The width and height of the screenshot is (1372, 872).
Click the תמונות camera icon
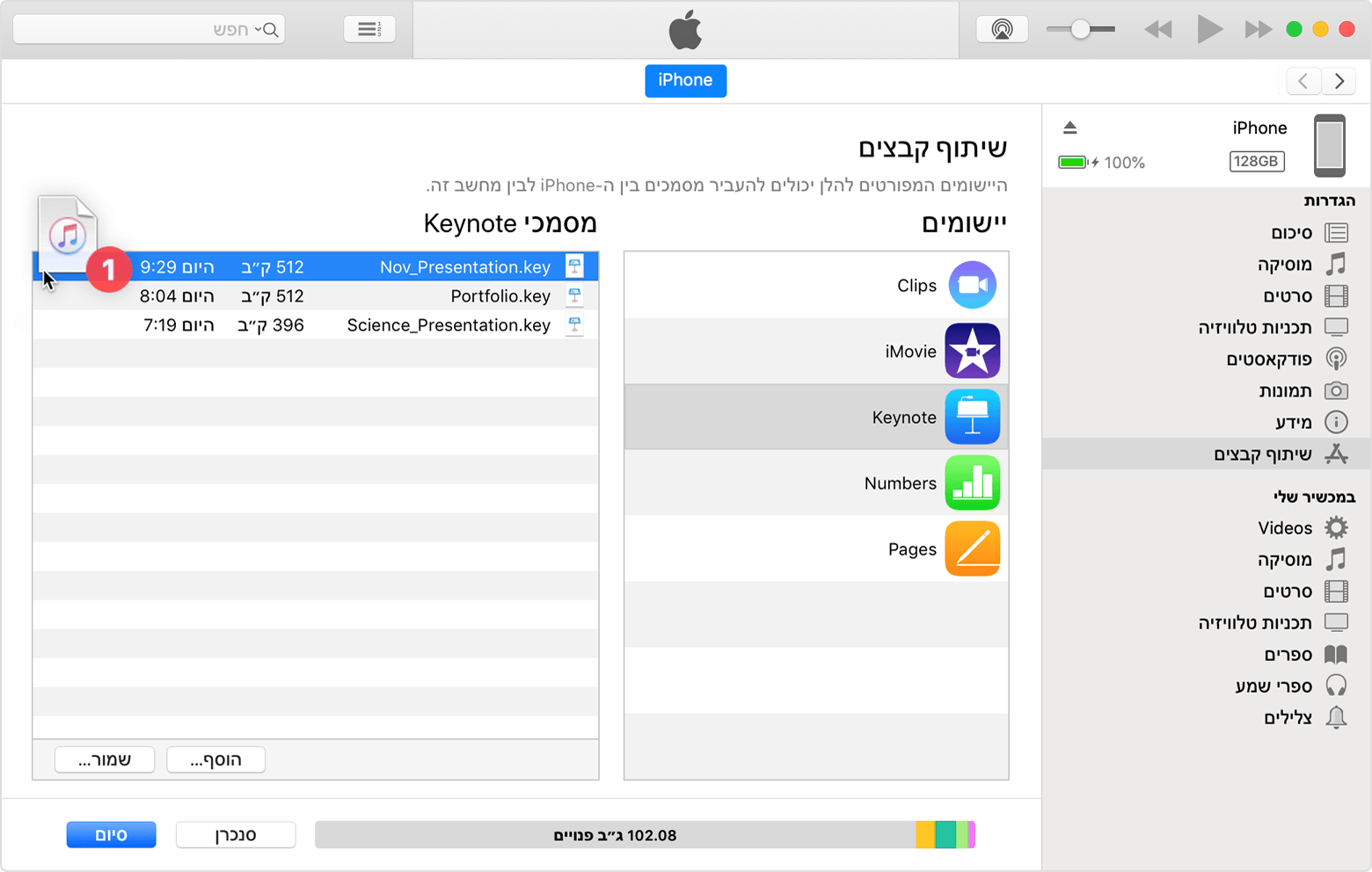[1336, 390]
